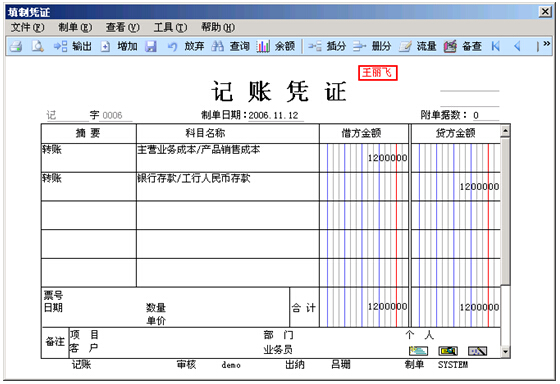Click the last small icon under 个人
The height and width of the screenshot is (384, 560).
point(478,351)
